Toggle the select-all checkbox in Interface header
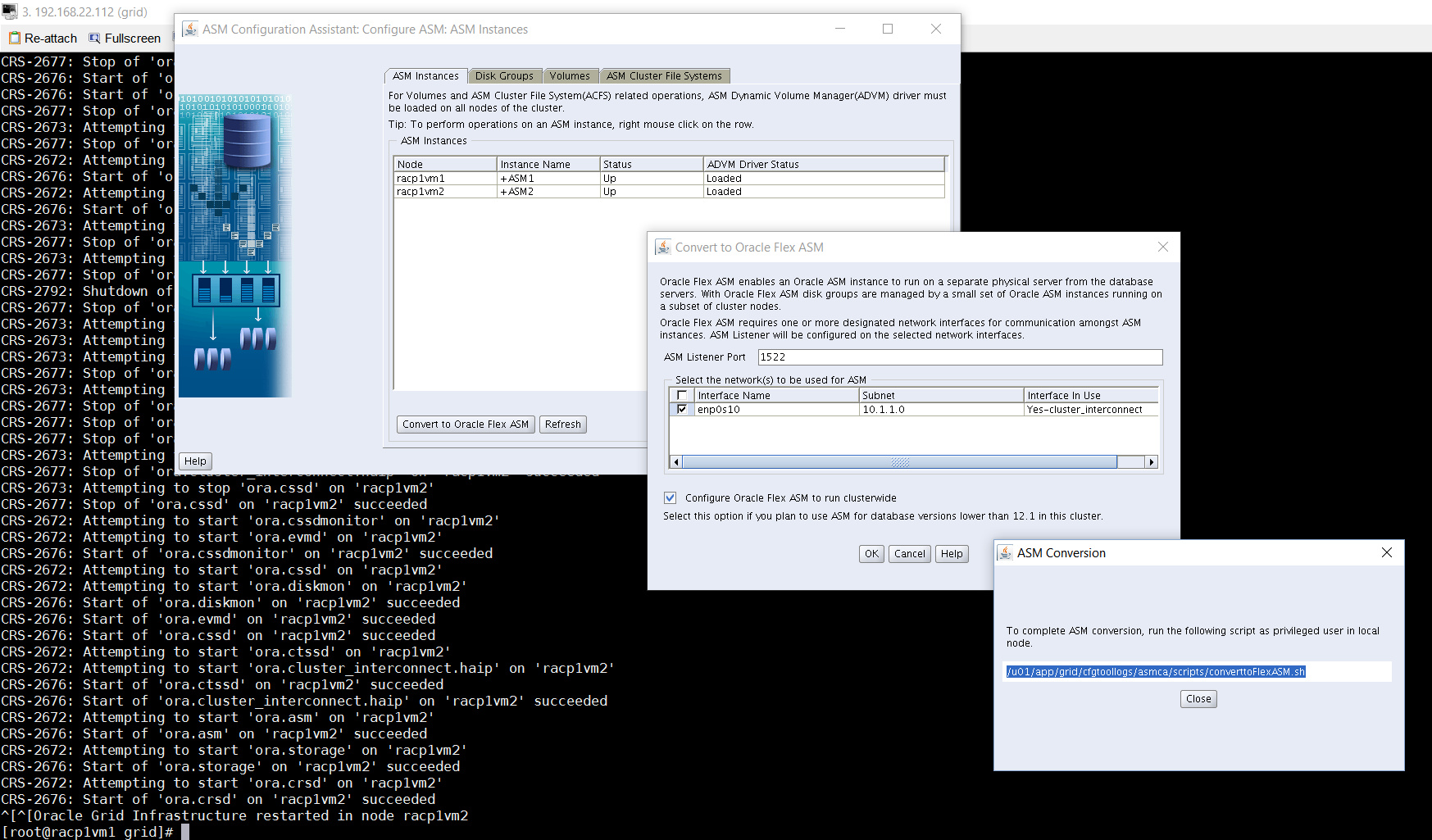This screenshot has height=840, width=1432. tap(682, 395)
